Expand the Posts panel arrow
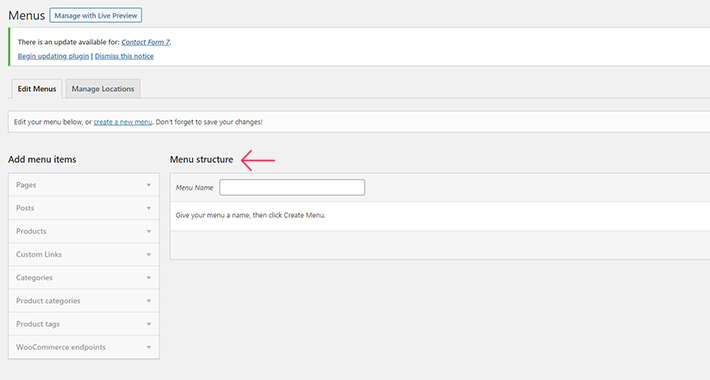The height and width of the screenshot is (380, 710). (149, 208)
